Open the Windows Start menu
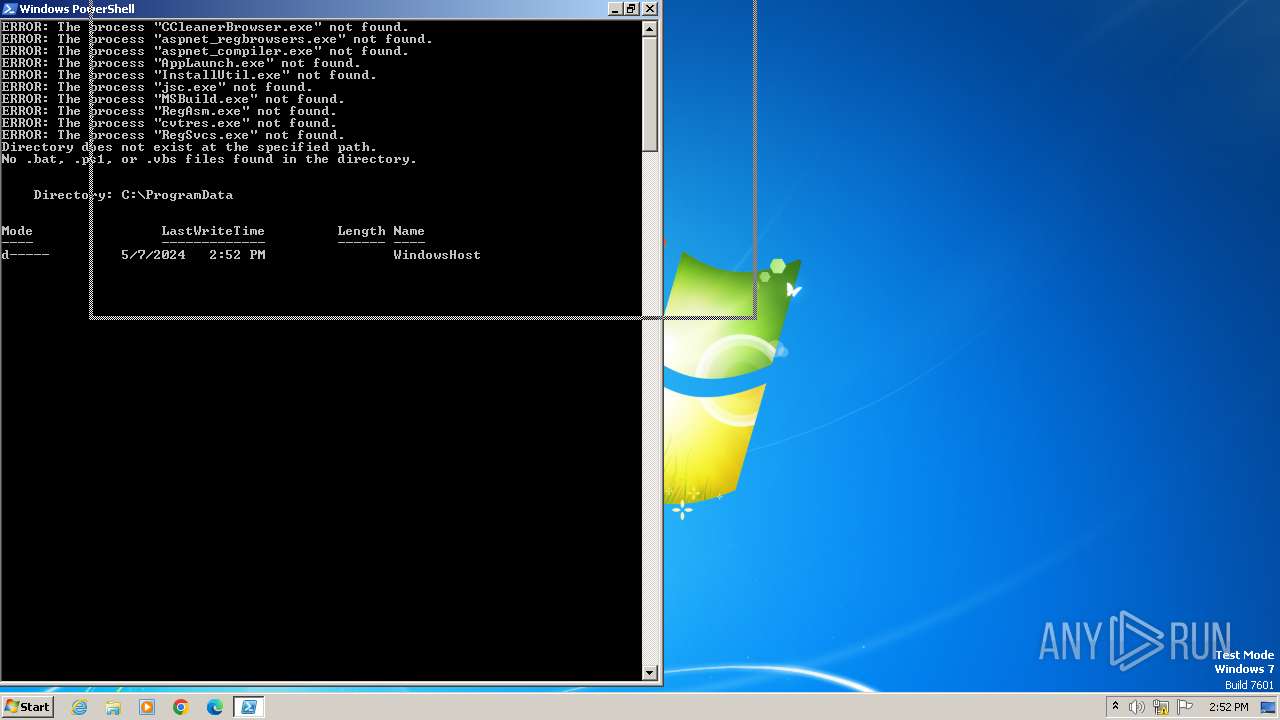 click(x=27, y=707)
